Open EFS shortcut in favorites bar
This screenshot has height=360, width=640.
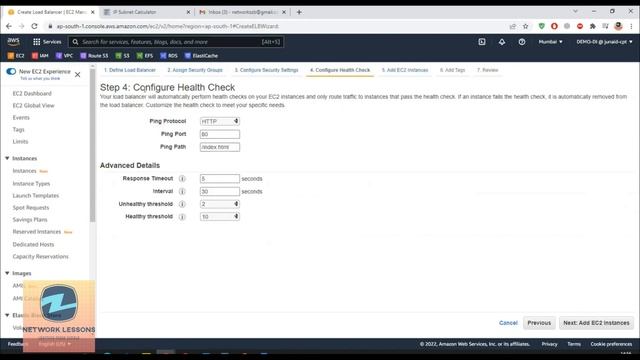point(145,56)
